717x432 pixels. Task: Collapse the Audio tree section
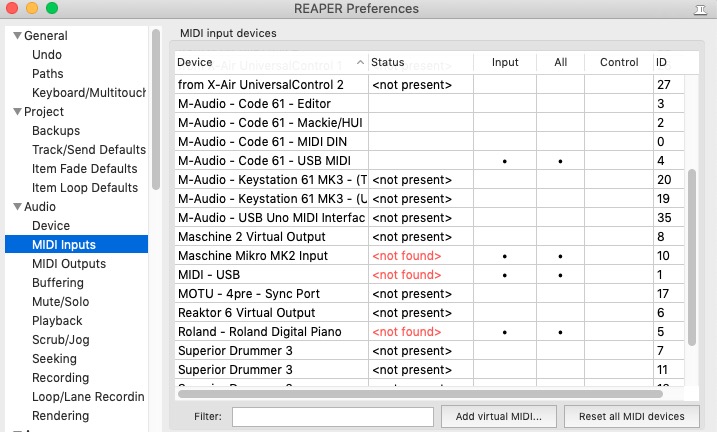[x=17, y=207]
